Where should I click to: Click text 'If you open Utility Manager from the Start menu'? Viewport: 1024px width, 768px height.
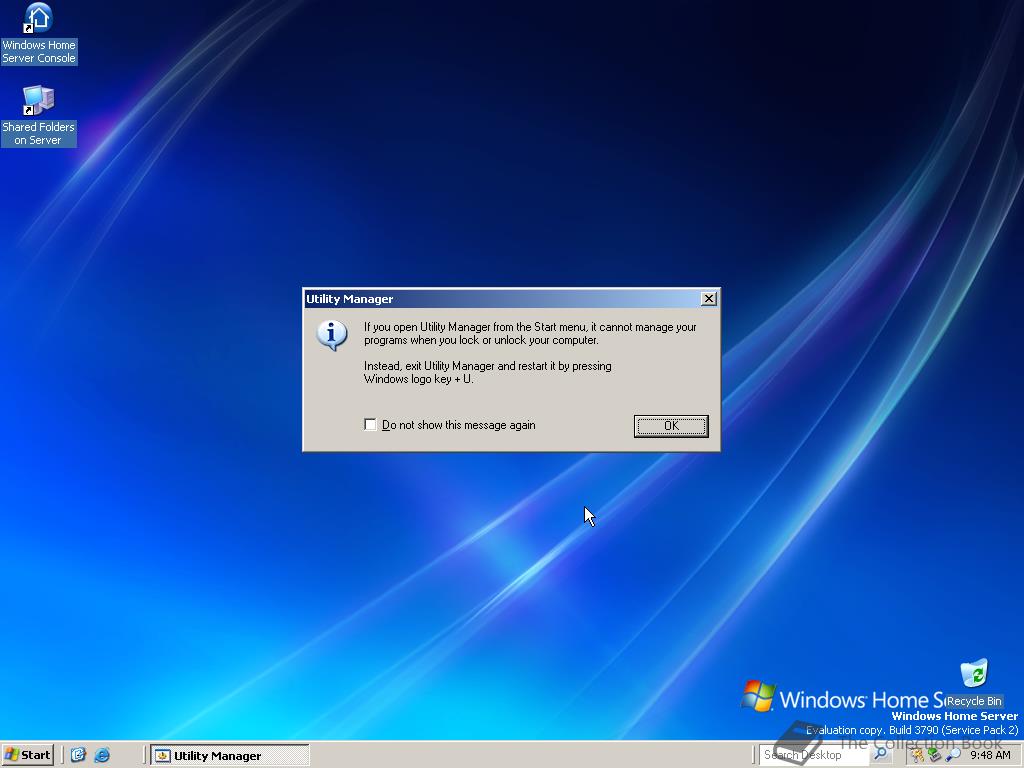(x=476, y=327)
